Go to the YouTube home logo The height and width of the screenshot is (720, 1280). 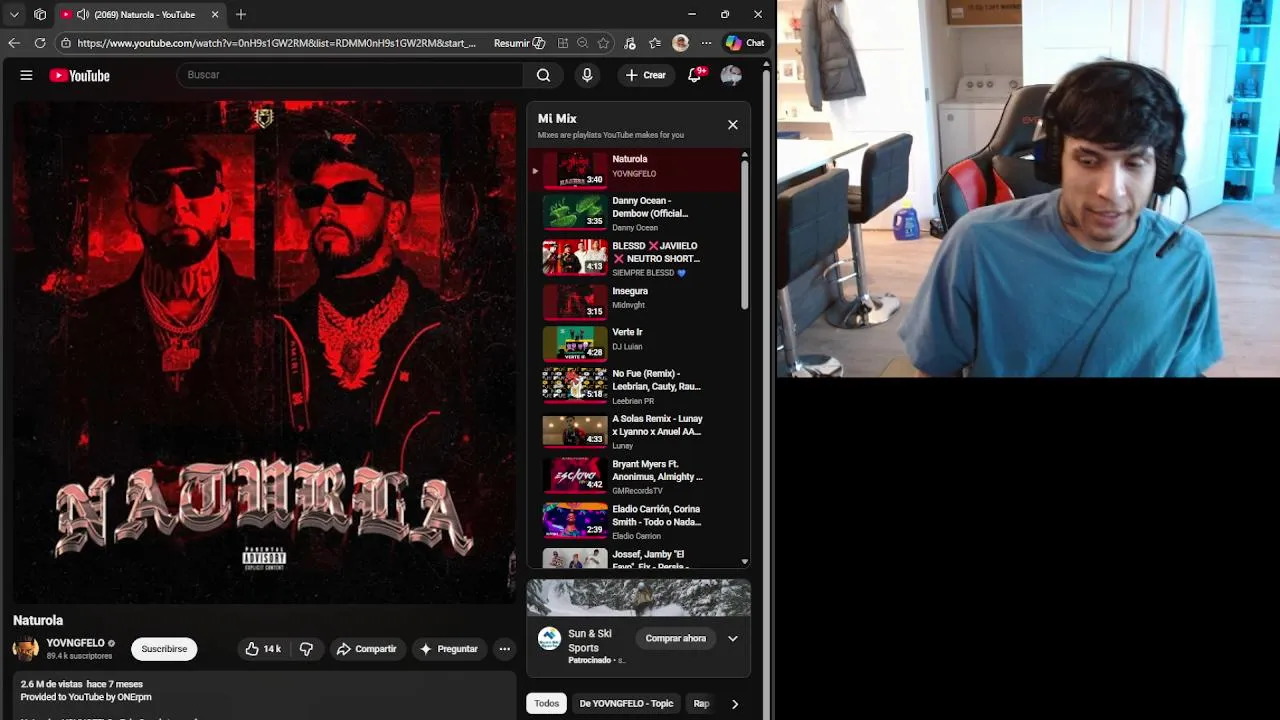click(x=79, y=75)
